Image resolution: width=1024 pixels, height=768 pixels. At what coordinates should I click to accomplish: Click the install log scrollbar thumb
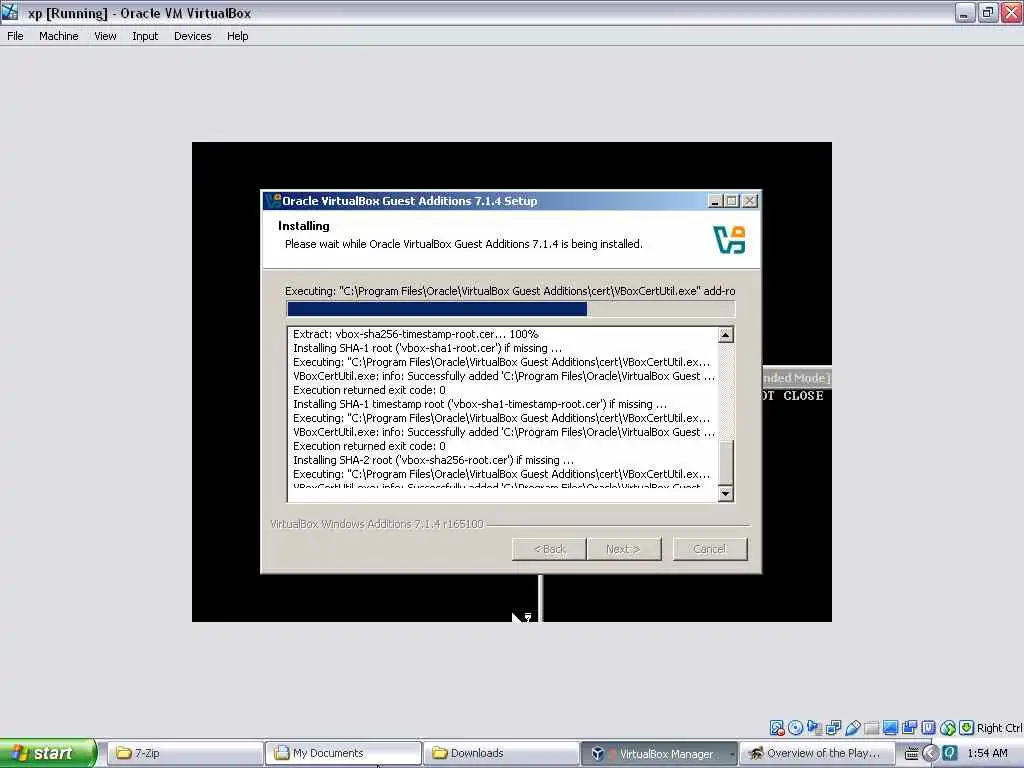click(x=726, y=462)
